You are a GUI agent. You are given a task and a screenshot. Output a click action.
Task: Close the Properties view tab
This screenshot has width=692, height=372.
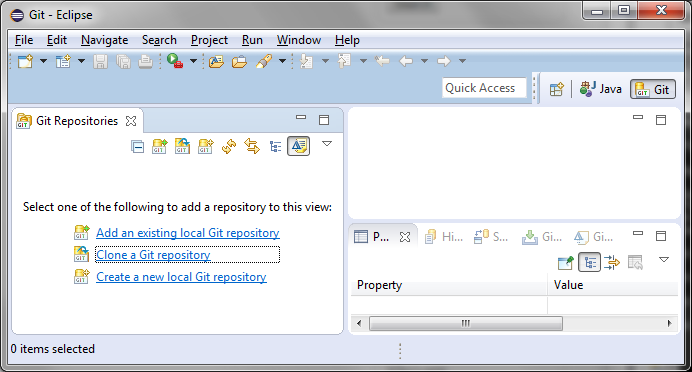(405, 237)
